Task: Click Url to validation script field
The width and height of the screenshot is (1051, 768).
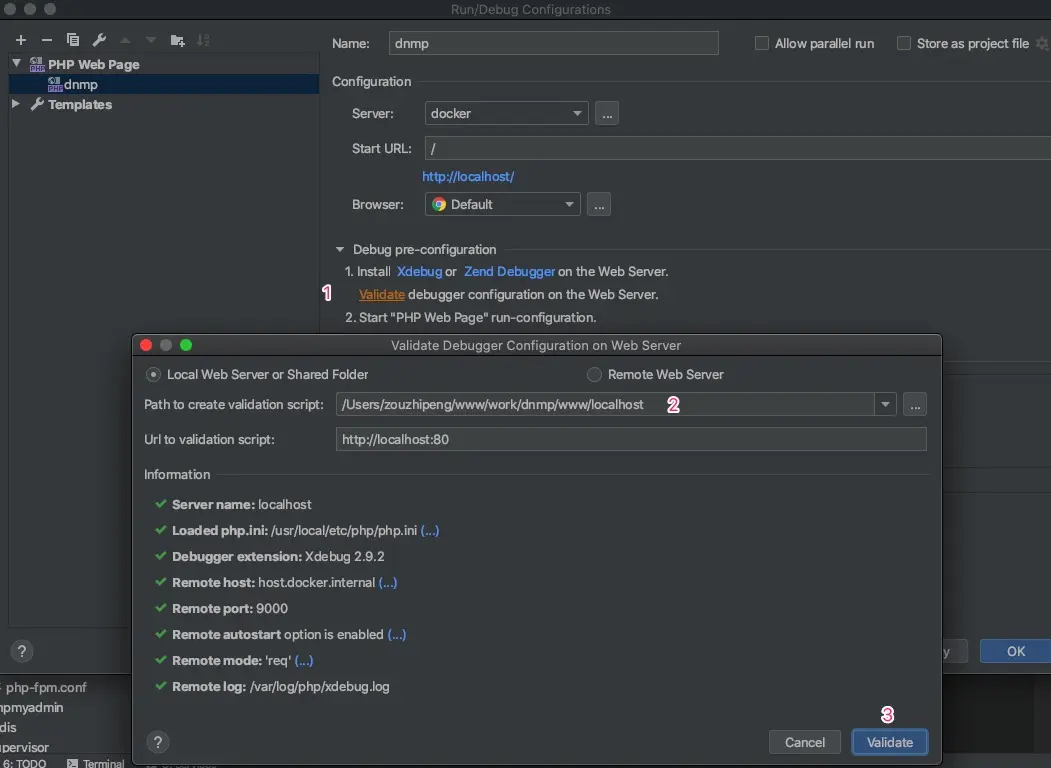Action: 631,439
